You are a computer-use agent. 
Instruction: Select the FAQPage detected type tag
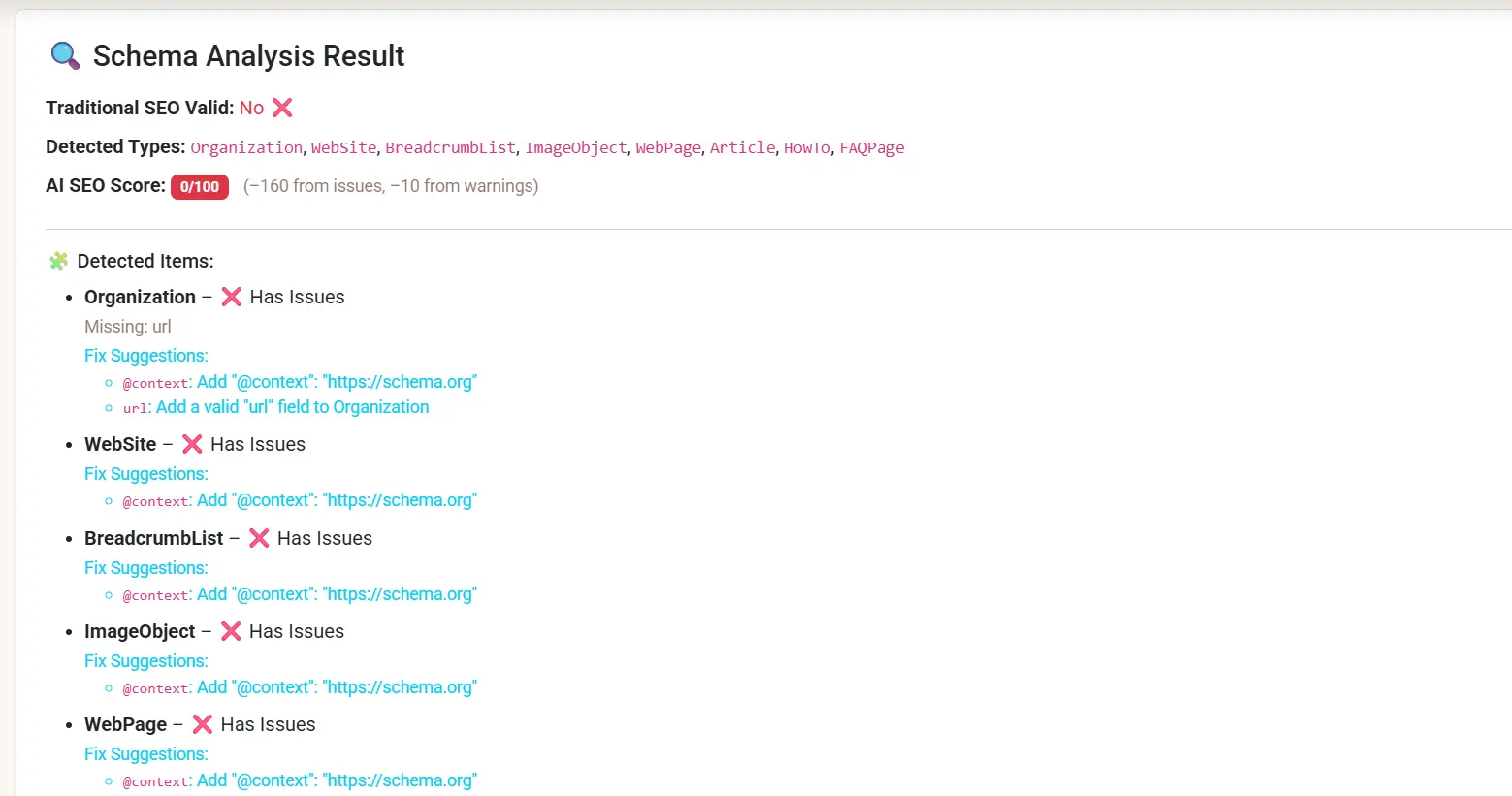[x=872, y=147]
